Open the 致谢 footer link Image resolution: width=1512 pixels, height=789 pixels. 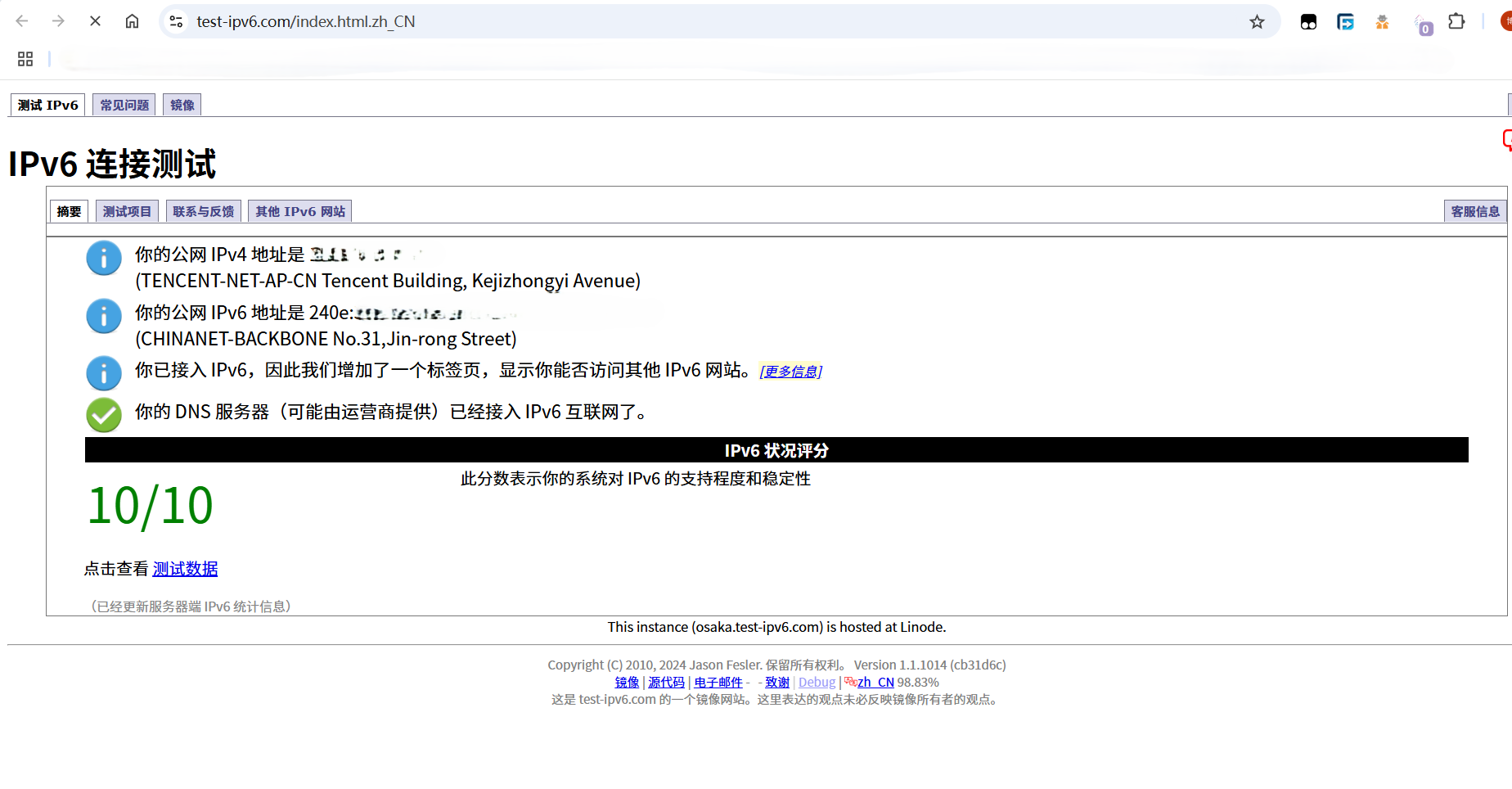tap(777, 682)
